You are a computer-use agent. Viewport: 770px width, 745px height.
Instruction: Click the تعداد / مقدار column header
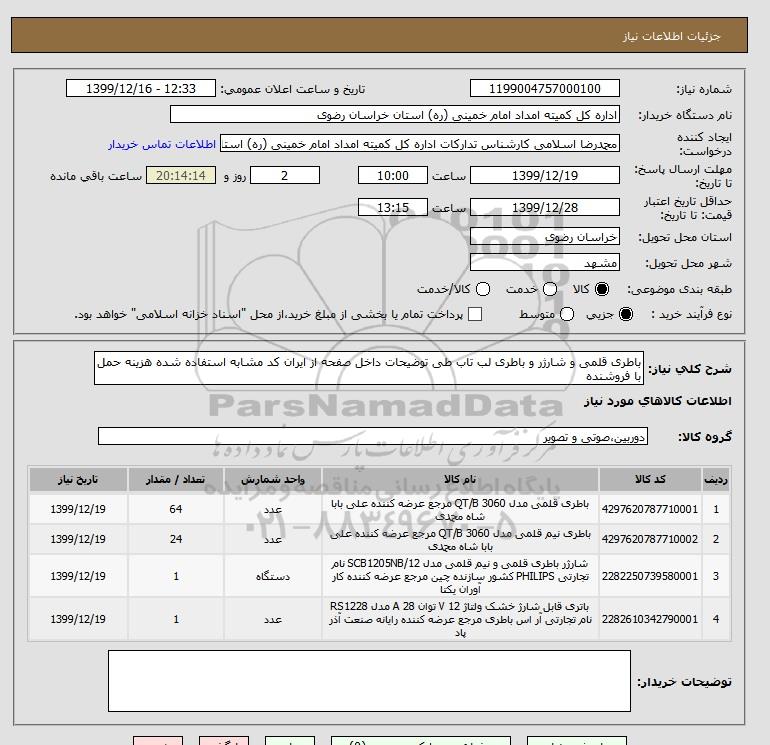(x=176, y=479)
